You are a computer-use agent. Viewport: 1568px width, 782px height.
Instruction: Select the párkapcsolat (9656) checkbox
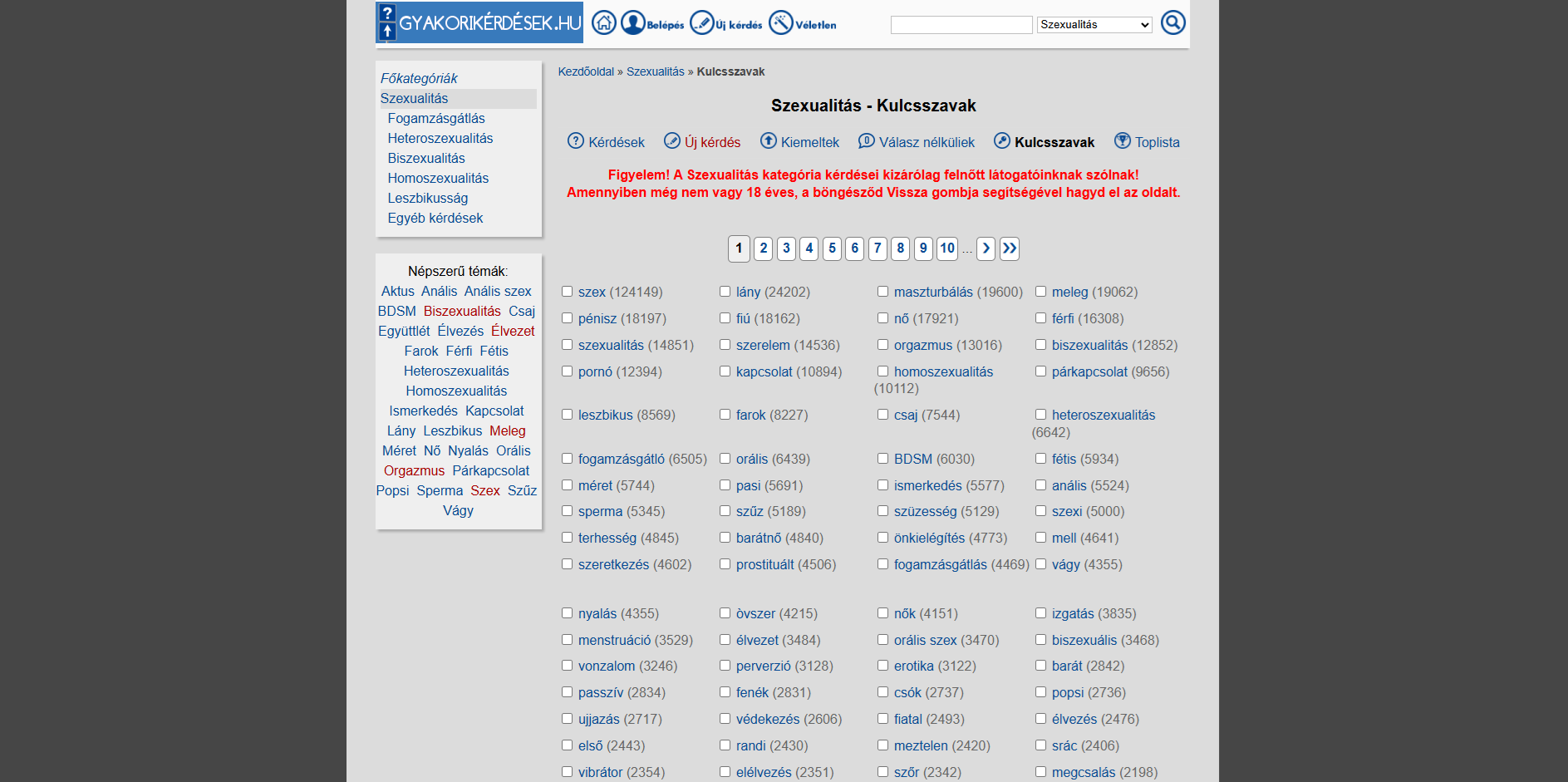point(1040,371)
